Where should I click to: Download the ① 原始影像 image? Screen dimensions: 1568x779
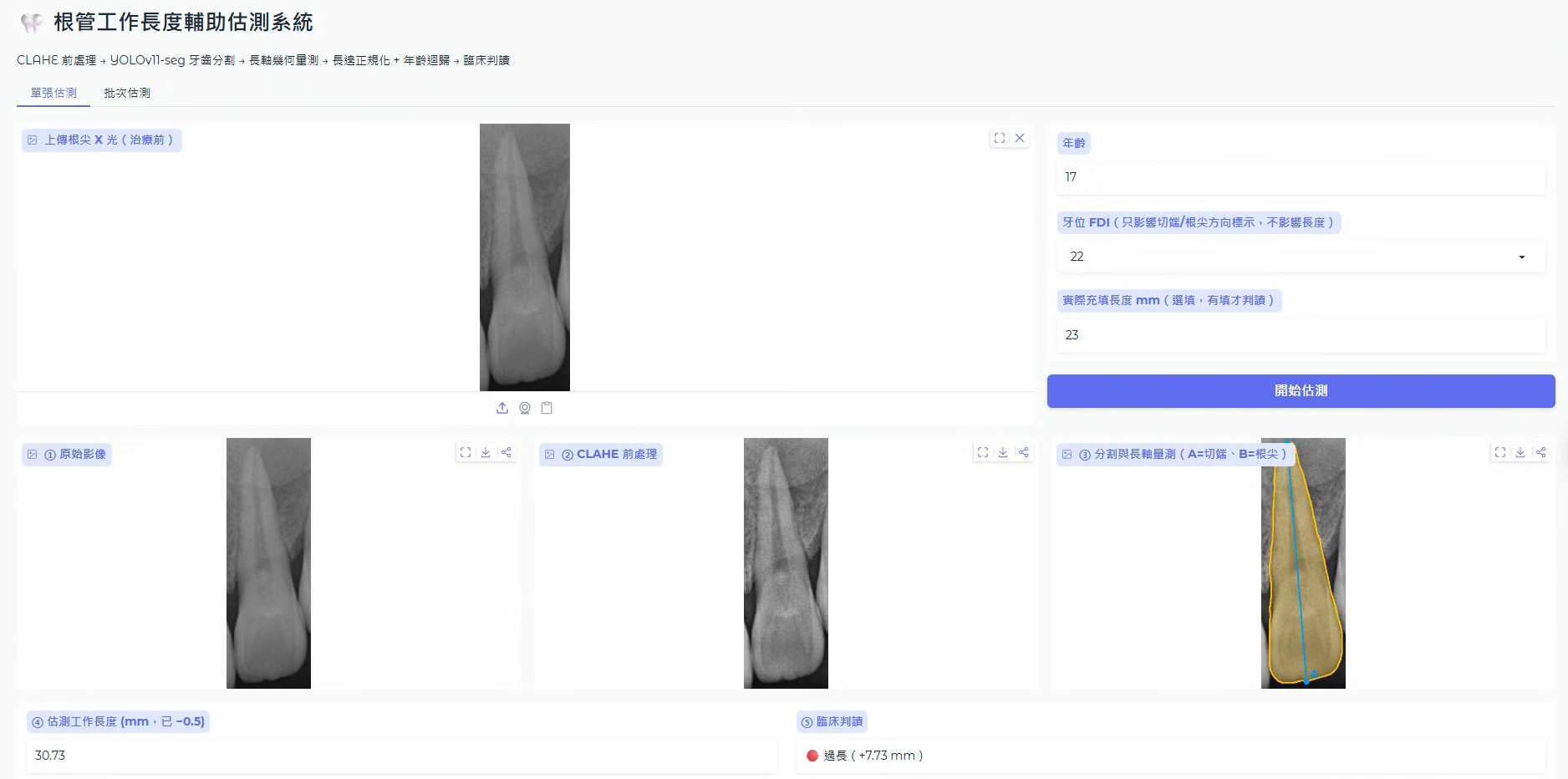click(x=486, y=452)
